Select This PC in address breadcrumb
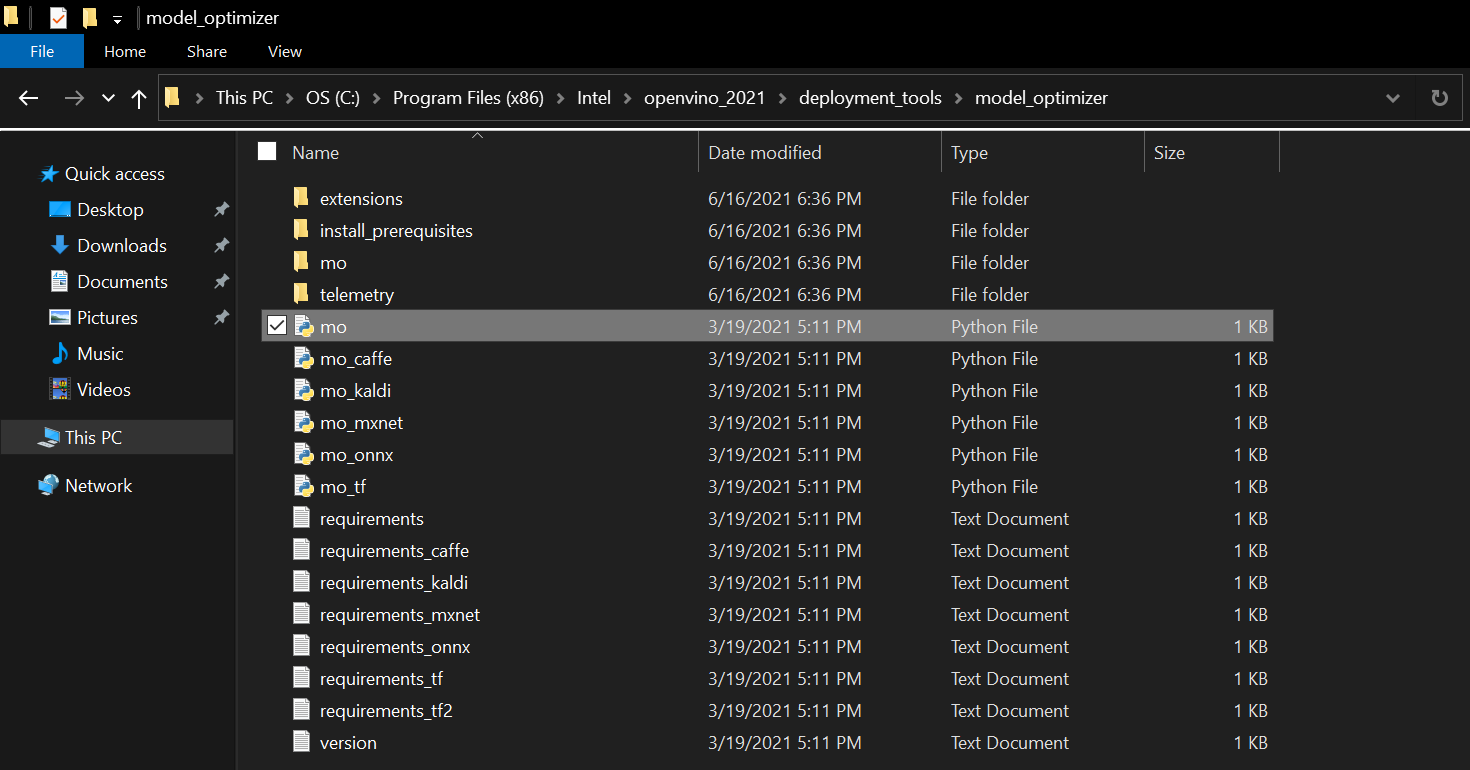 [x=244, y=98]
